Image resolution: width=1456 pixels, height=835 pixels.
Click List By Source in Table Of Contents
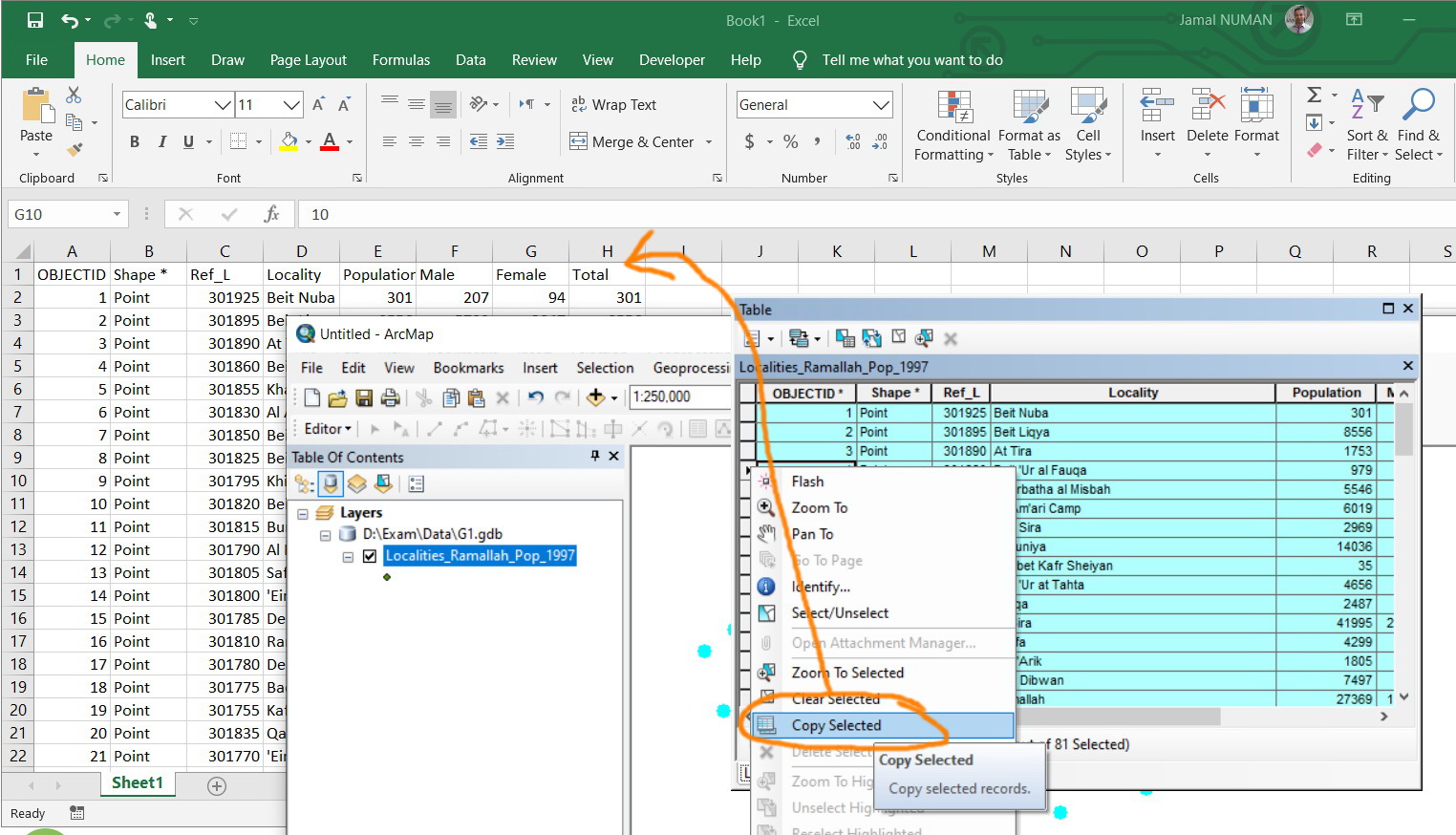(331, 483)
